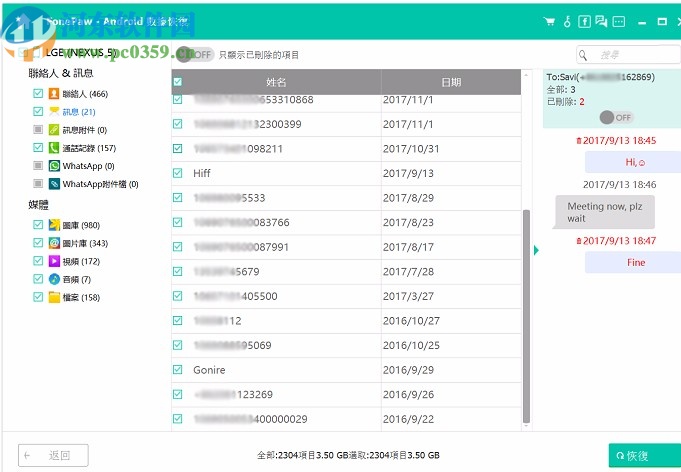Uncheck the Audio (7) checkbox

[x=38, y=279]
